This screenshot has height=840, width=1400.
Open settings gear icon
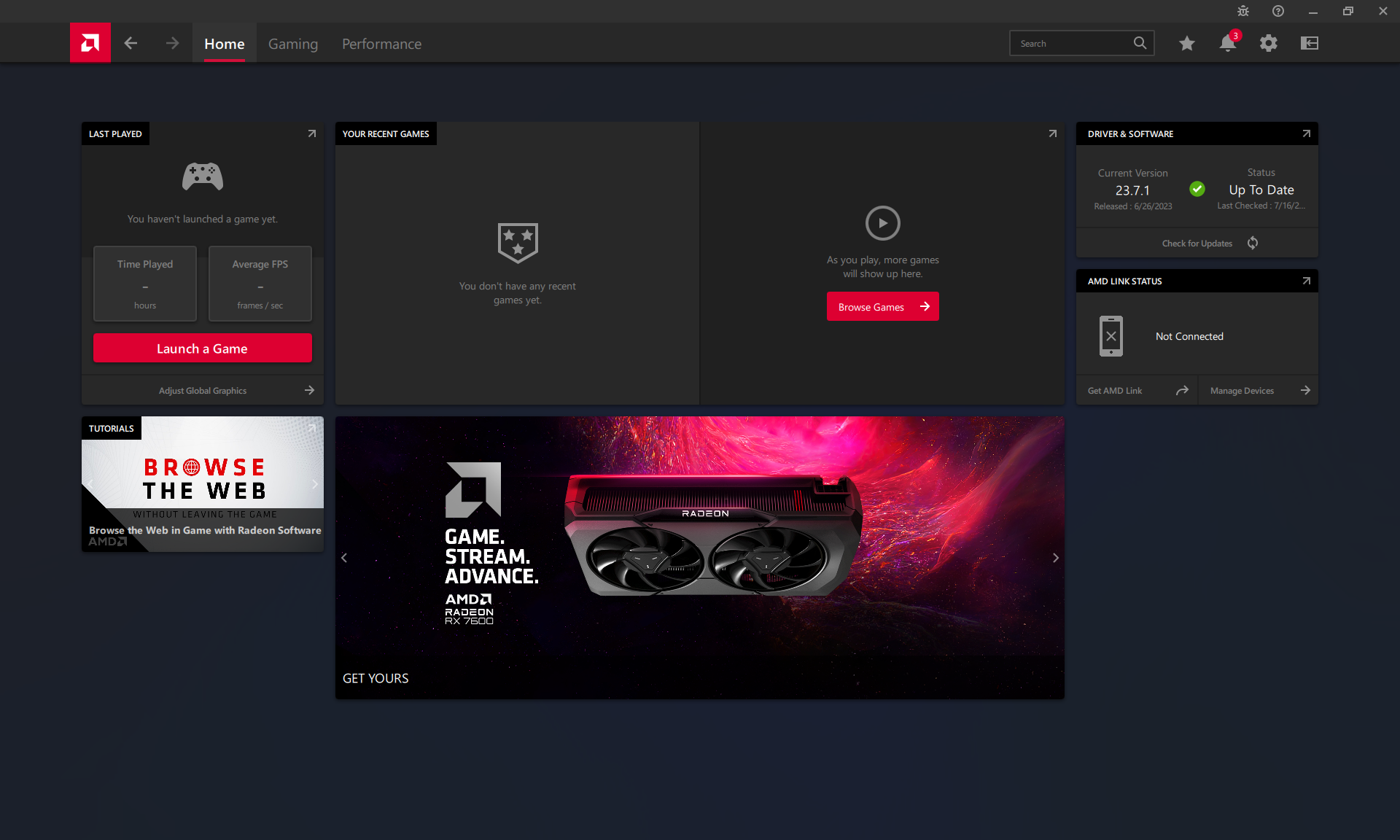coord(1269,43)
